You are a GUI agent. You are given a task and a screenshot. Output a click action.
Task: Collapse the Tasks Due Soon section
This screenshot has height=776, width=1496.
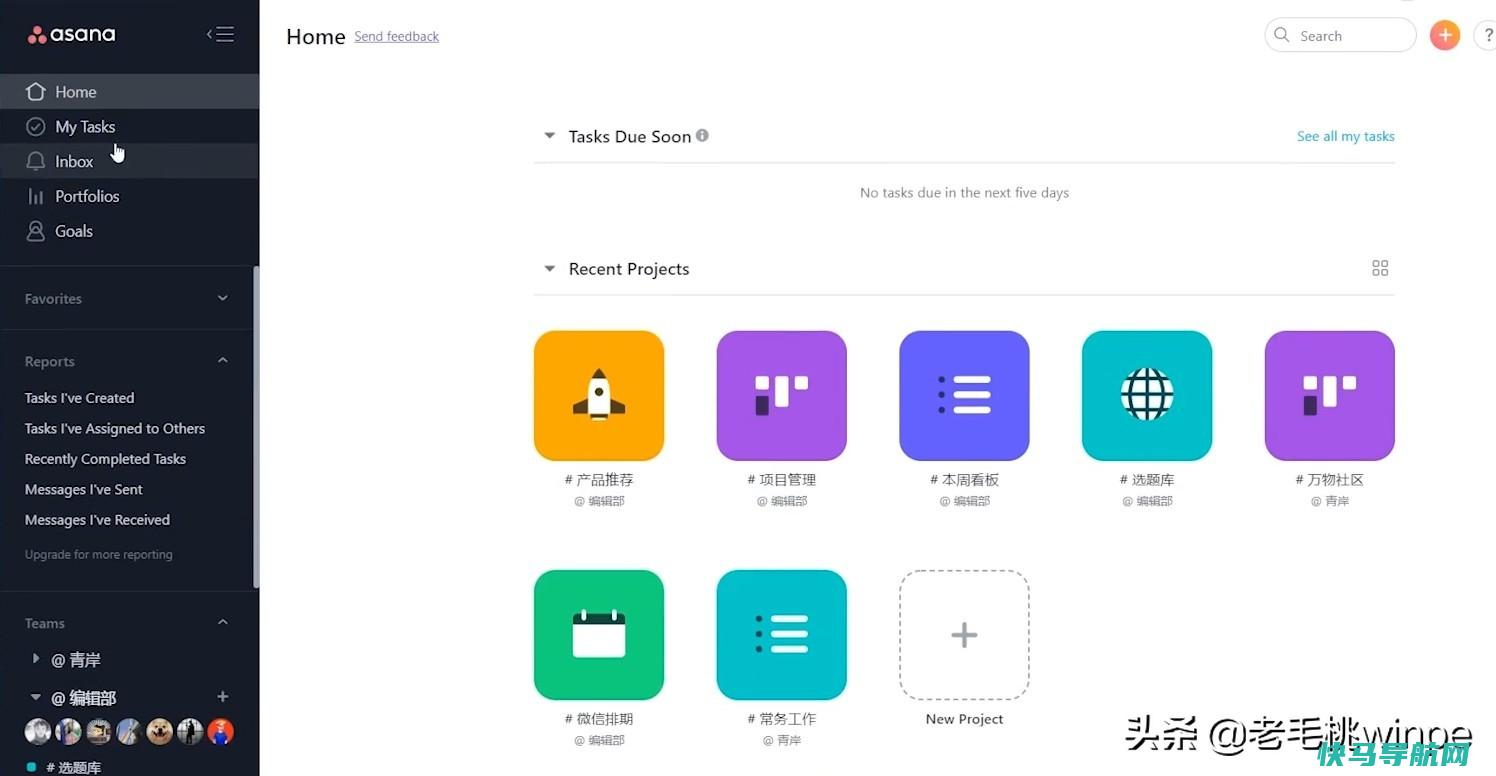[549, 135]
